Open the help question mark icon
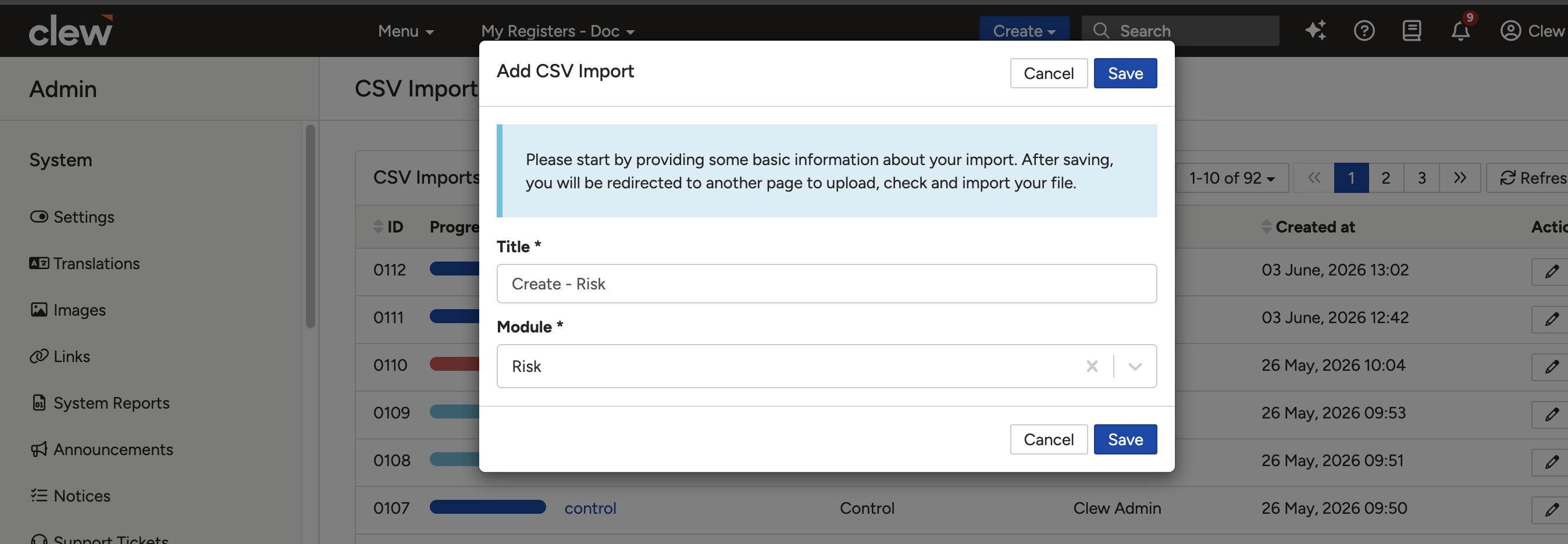The width and height of the screenshot is (1568, 544). tap(1363, 30)
